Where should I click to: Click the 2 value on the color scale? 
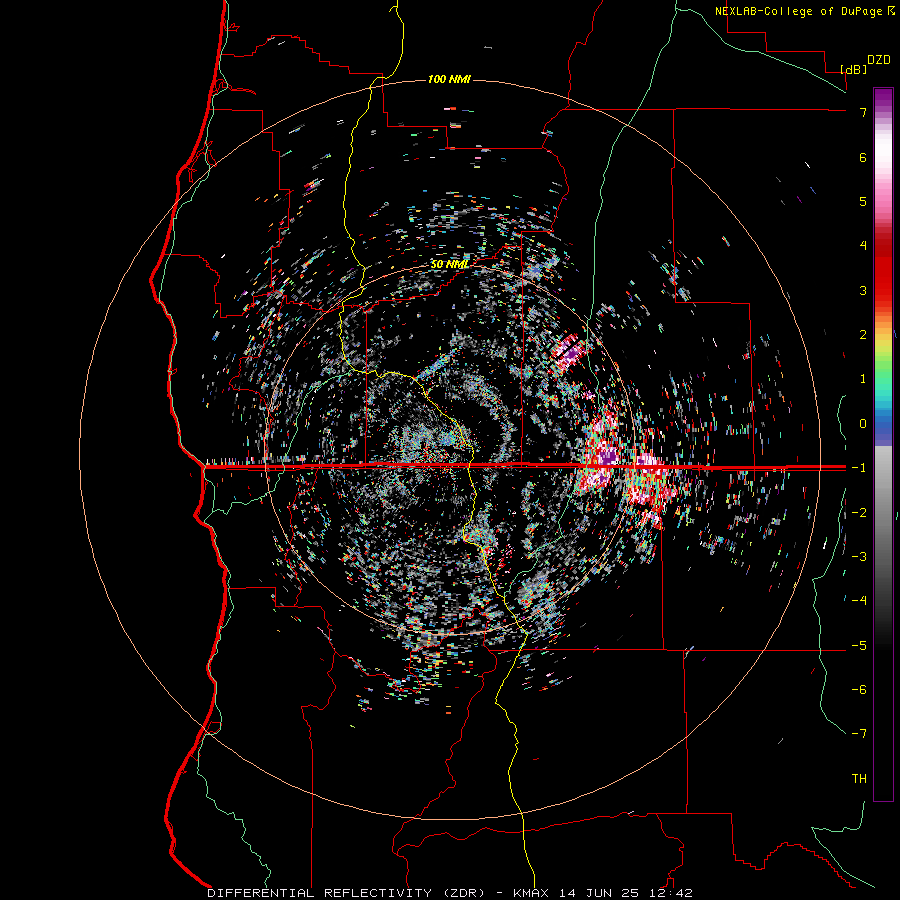pyautogui.click(x=863, y=335)
